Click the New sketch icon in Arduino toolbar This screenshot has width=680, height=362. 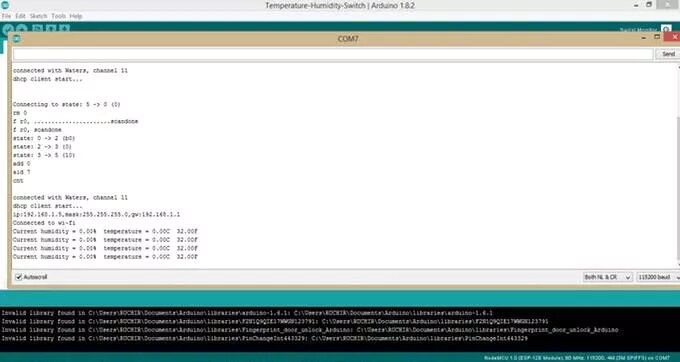tap(38, 29)
